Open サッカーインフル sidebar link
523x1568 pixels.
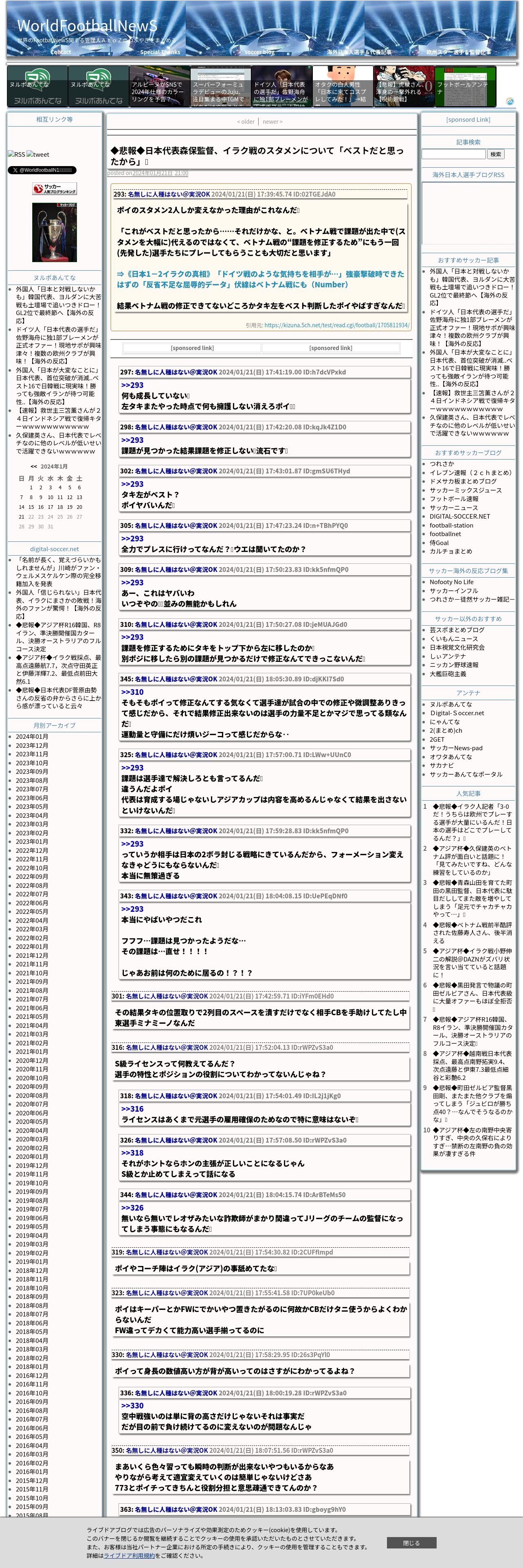pos(454,590)
